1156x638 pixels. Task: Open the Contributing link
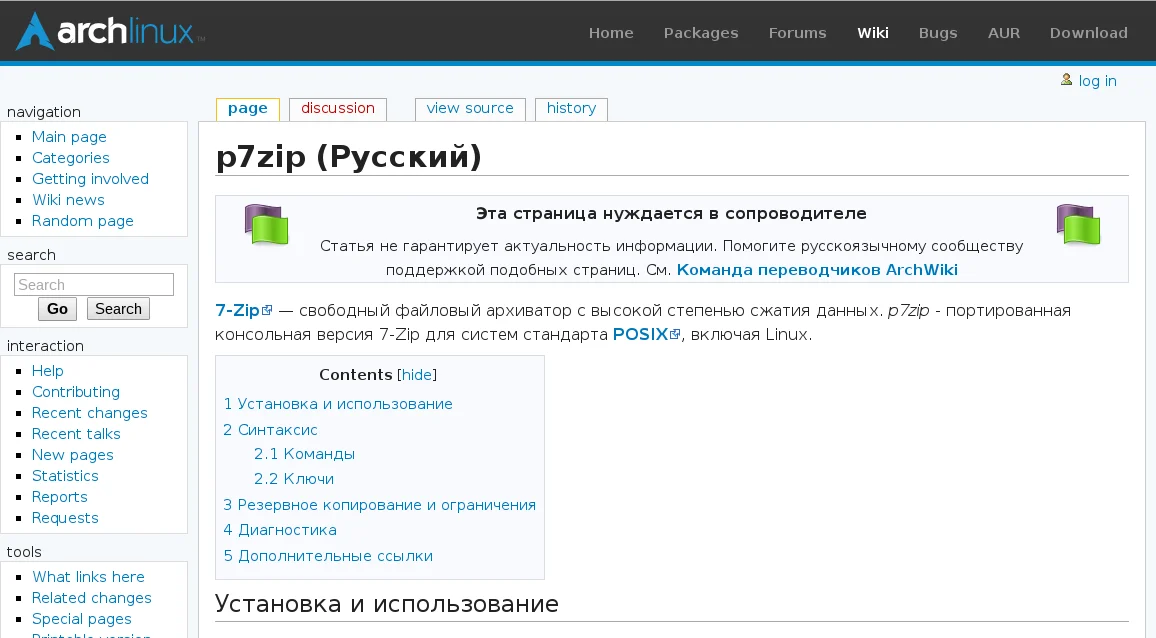[76, 392]
